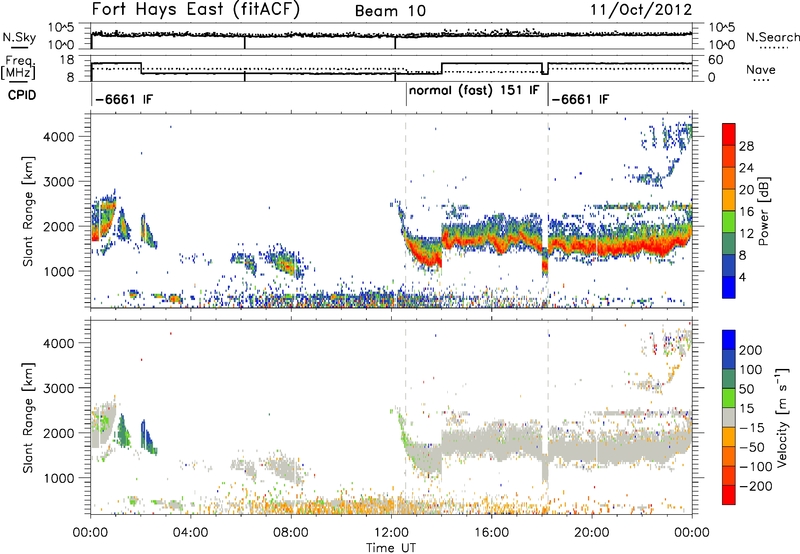Click the "Time UT" axis title

391,548
